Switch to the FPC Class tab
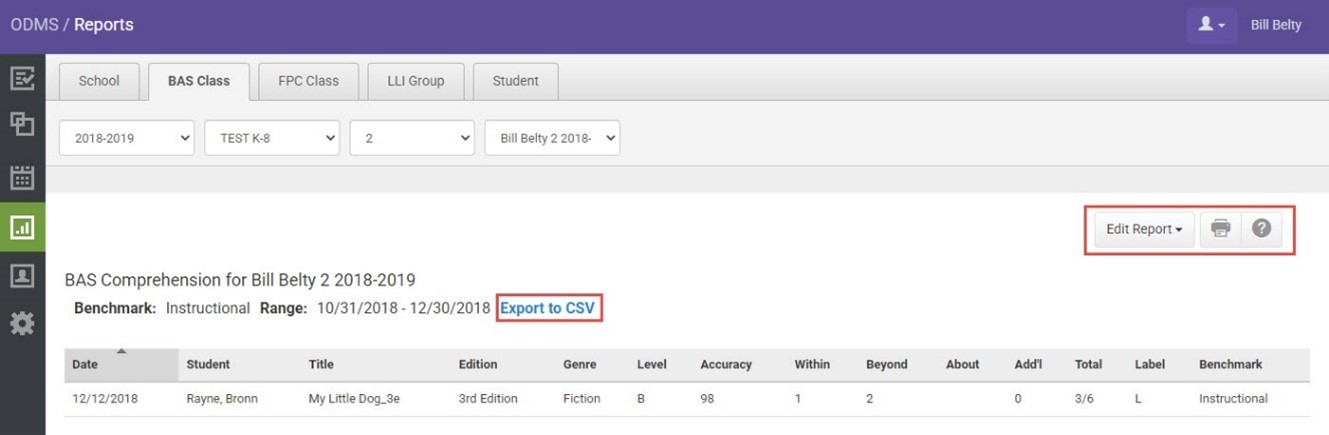The image size is (1329, 435). [x=308, y=81]
